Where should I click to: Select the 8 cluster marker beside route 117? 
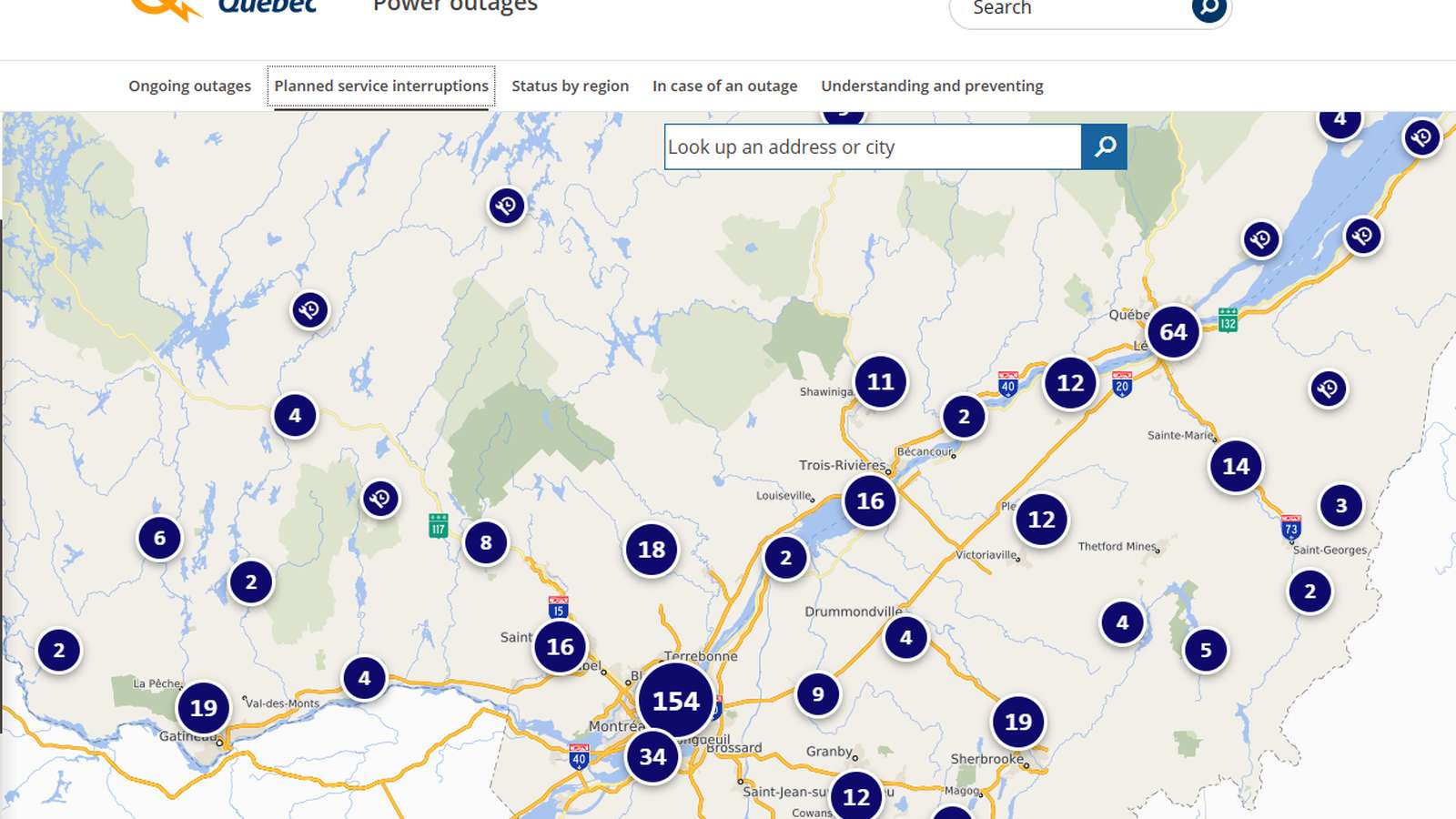(x=486, y=542)
